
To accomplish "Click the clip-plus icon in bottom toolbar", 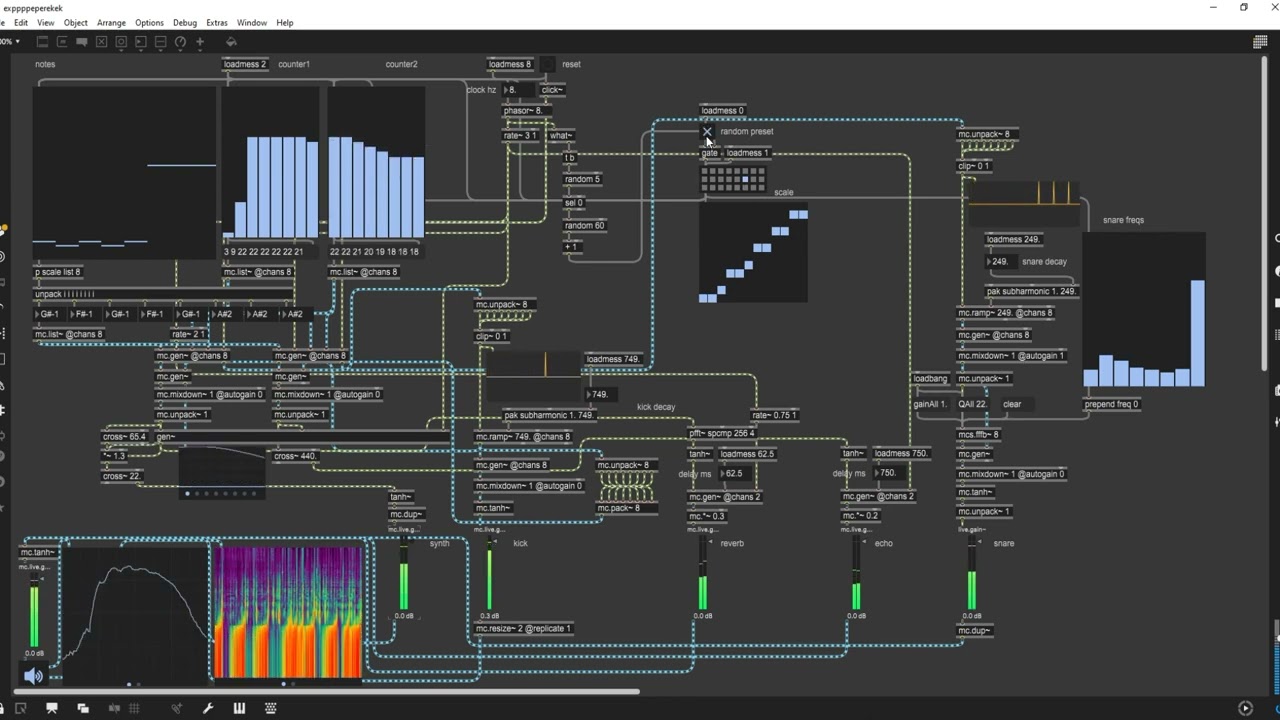I will pyautogui.click(x=177, y=708).
